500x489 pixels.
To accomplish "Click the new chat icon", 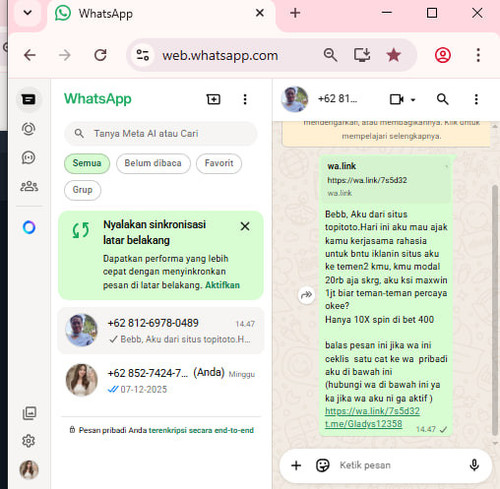I will tap(213, 99).
